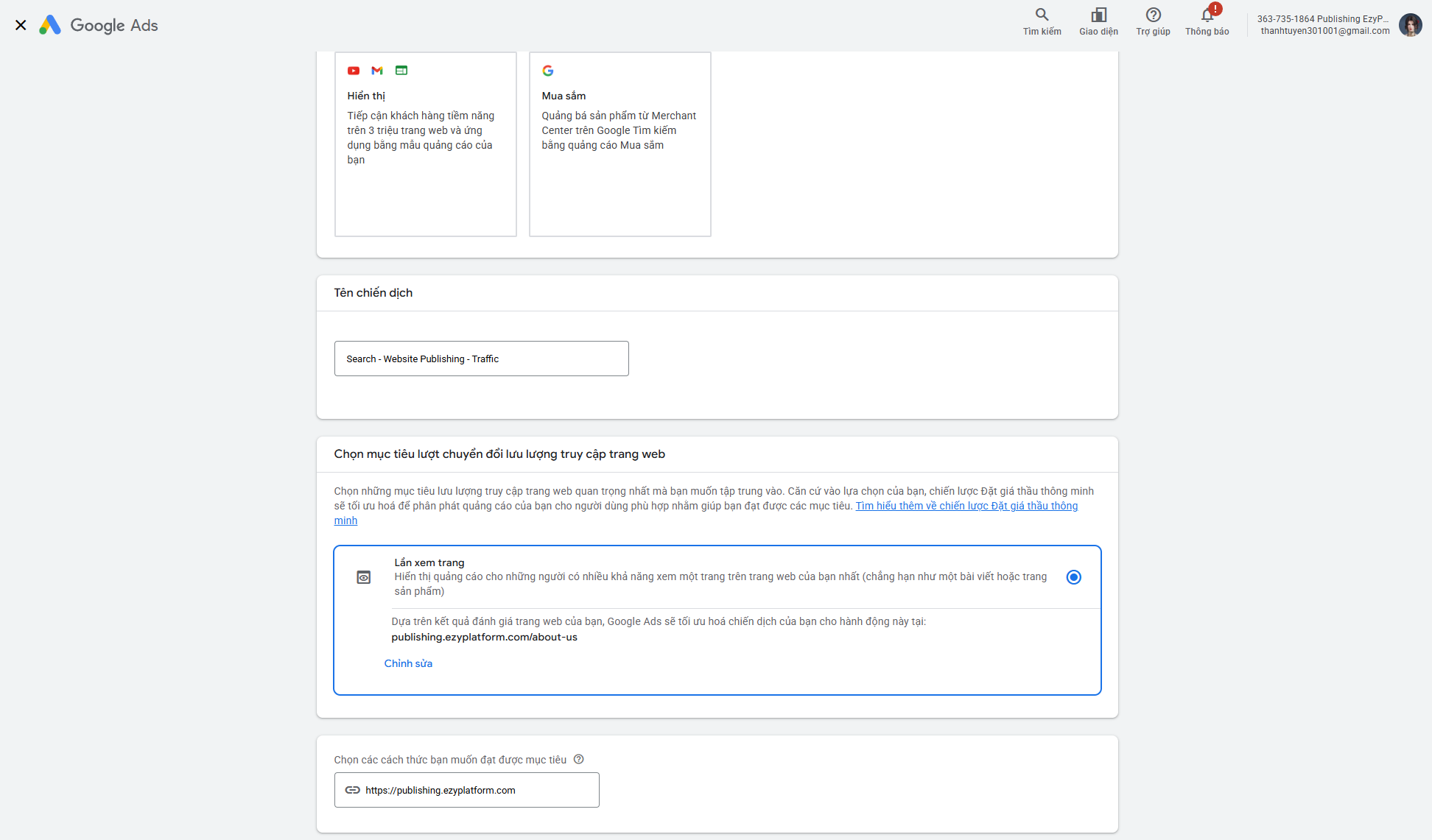Click the Tên chiến dịch section heading
This screenshot has height=840, width=1432.
(373, 293)
